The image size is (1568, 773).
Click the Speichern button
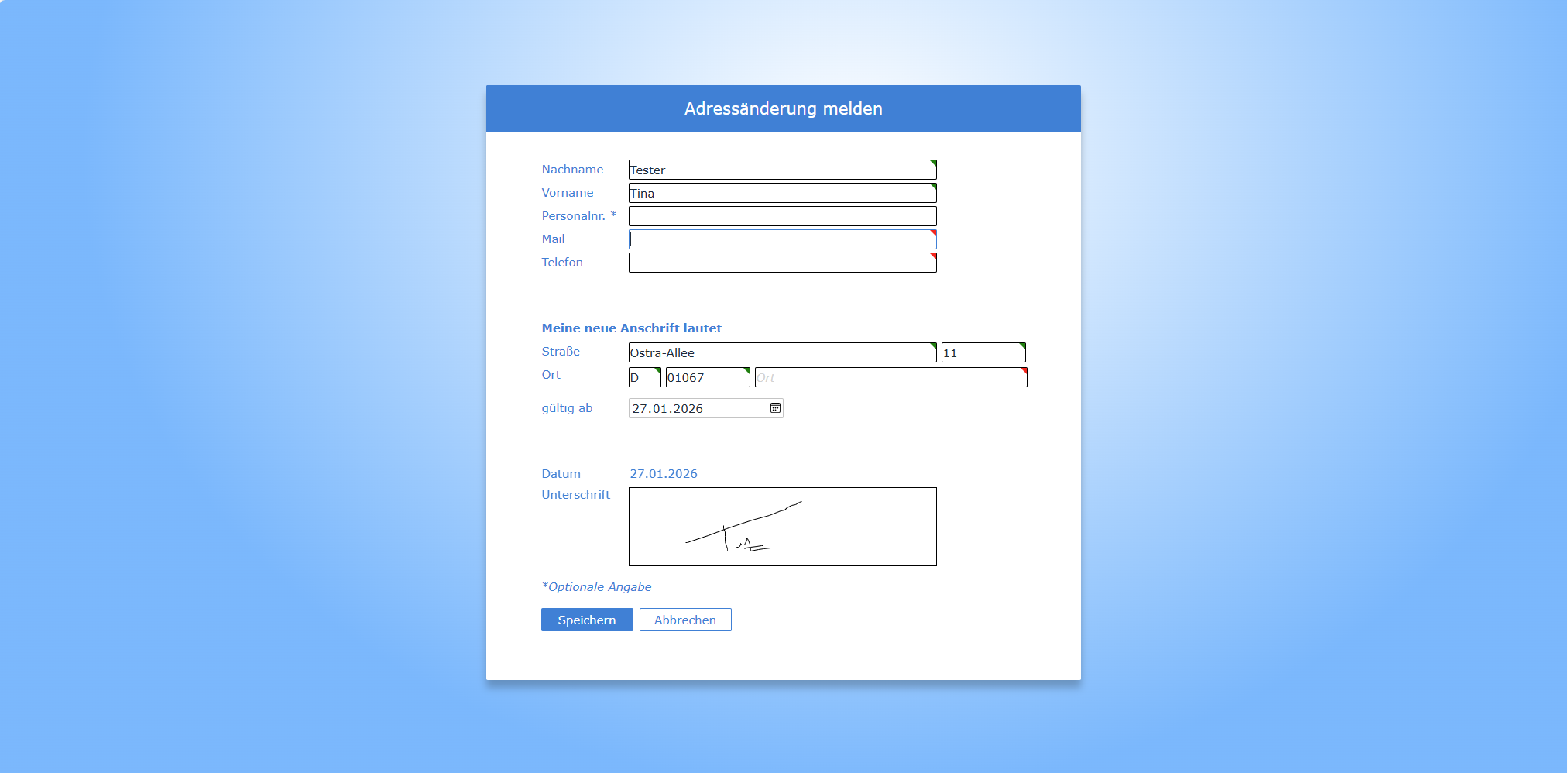(x=586, y=620)
